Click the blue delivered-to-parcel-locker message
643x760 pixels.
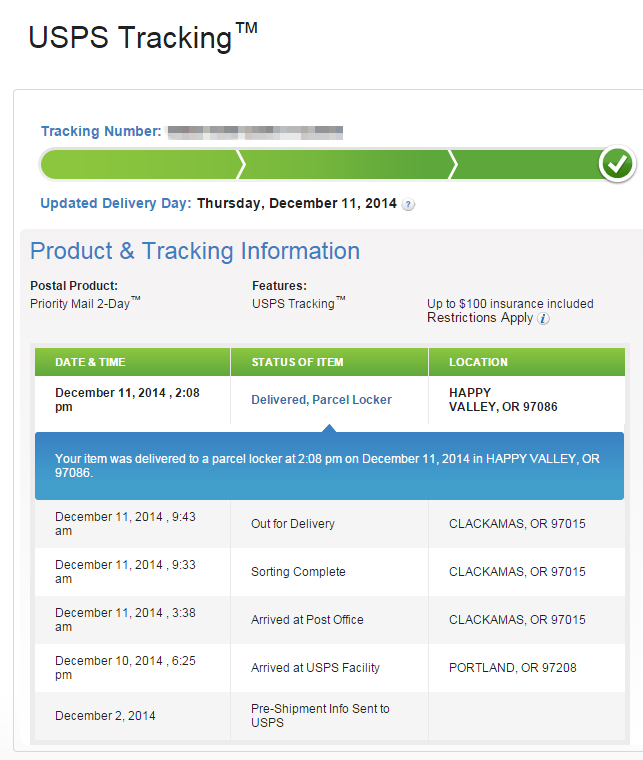pos(329,466)
